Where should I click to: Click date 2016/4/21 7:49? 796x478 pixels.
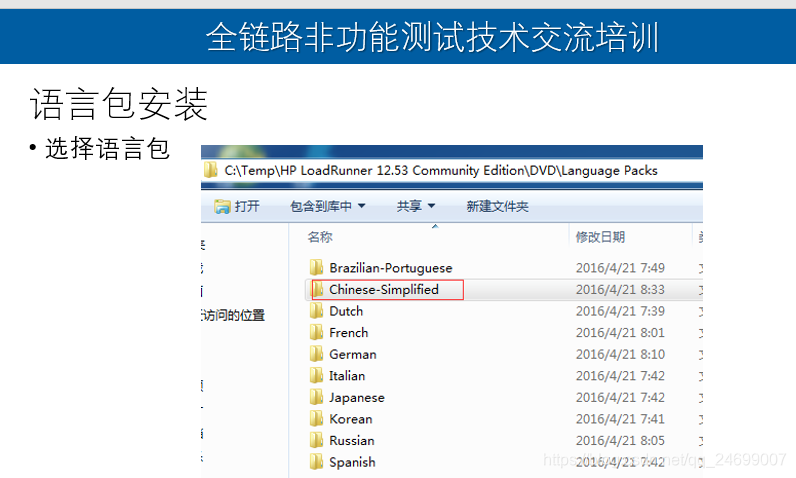[x=620, y=267]
